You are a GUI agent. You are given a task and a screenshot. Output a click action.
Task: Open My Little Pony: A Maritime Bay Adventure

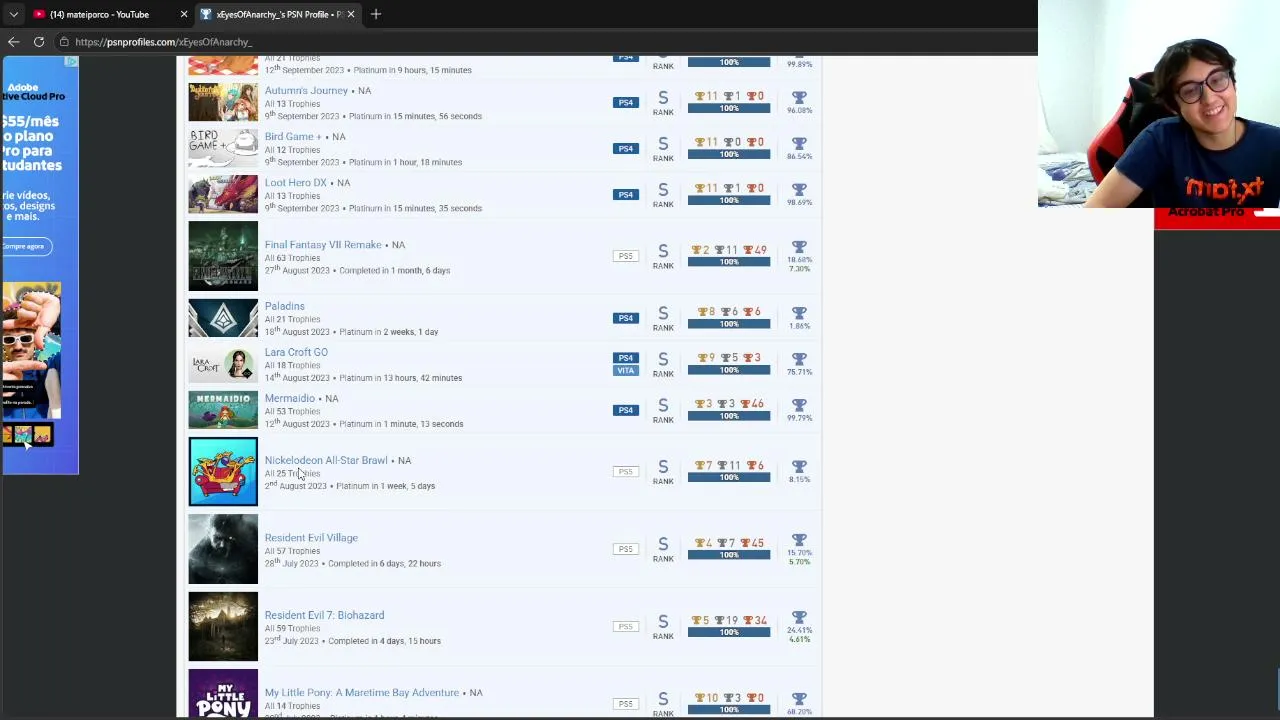click(361, 693)
